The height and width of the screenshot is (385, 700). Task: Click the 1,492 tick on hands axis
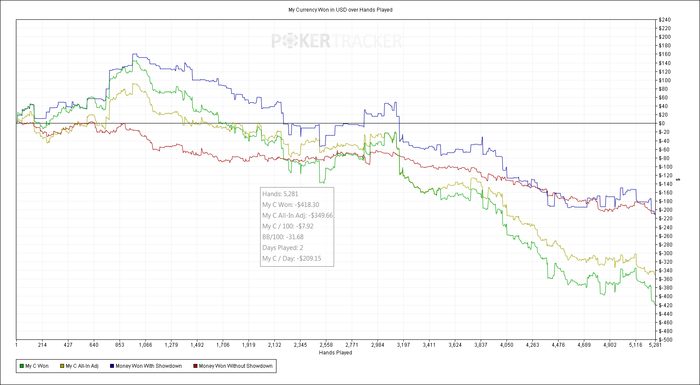click(x=197, y=345)
